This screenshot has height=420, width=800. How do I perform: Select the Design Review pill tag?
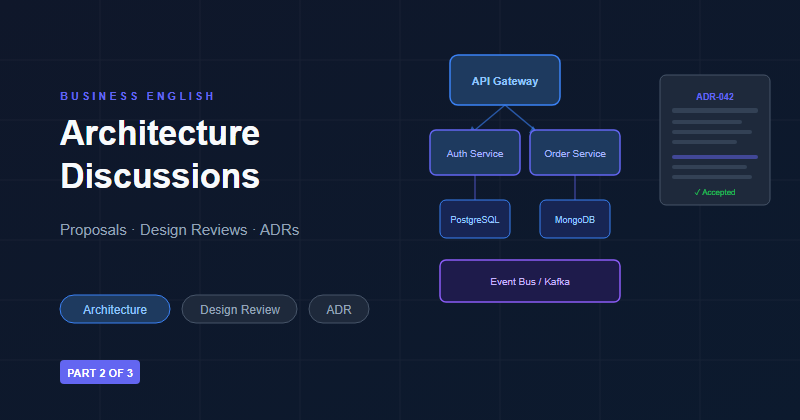click(x=239, y=309)
